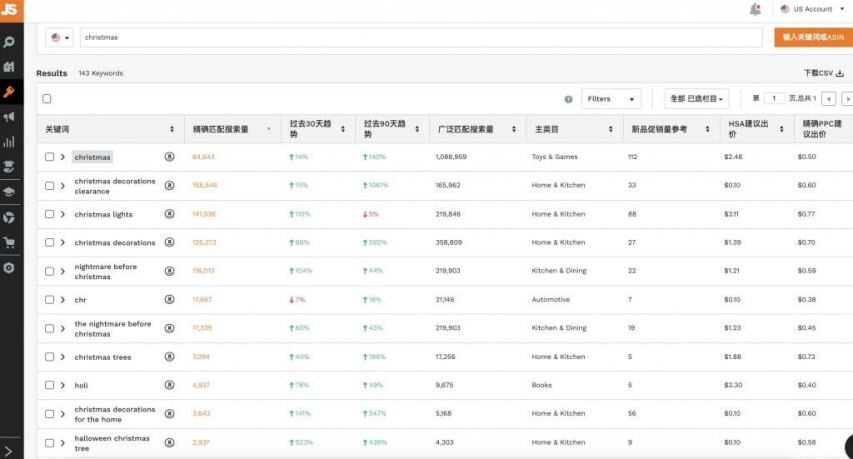Tick the checkbox for the holi keyword
The width and height of the screenshot is (853, 459).
50,384
